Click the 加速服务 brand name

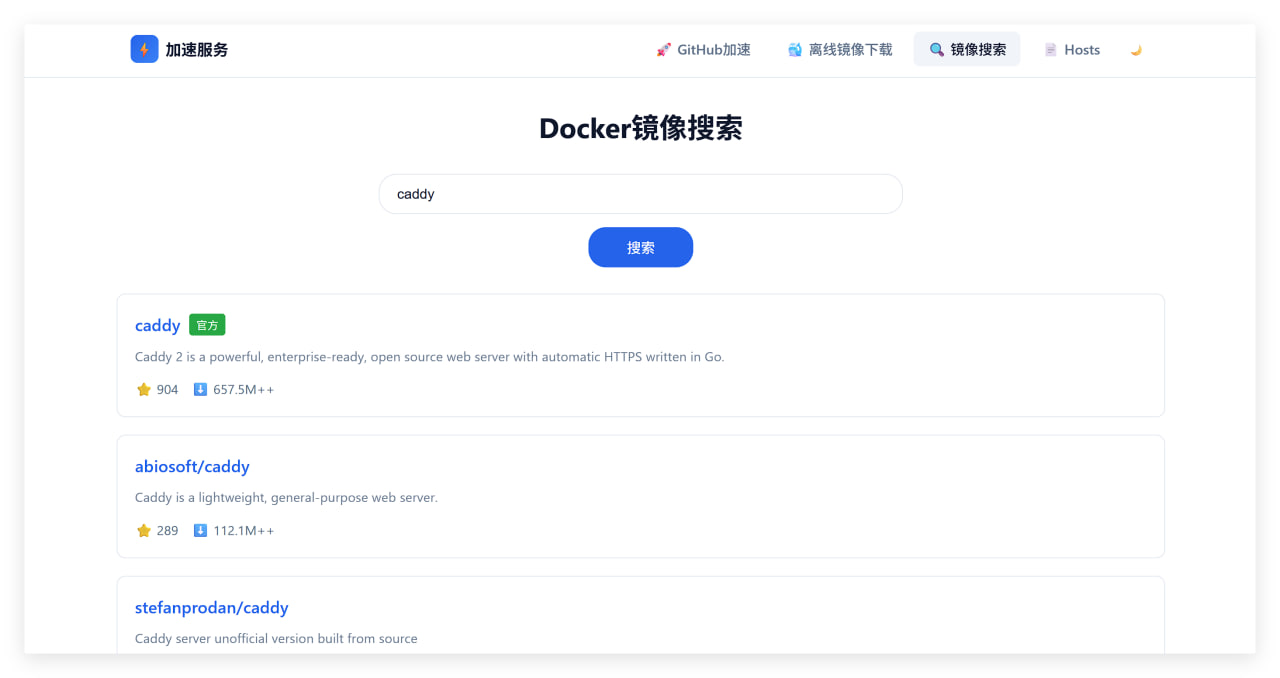197,50
